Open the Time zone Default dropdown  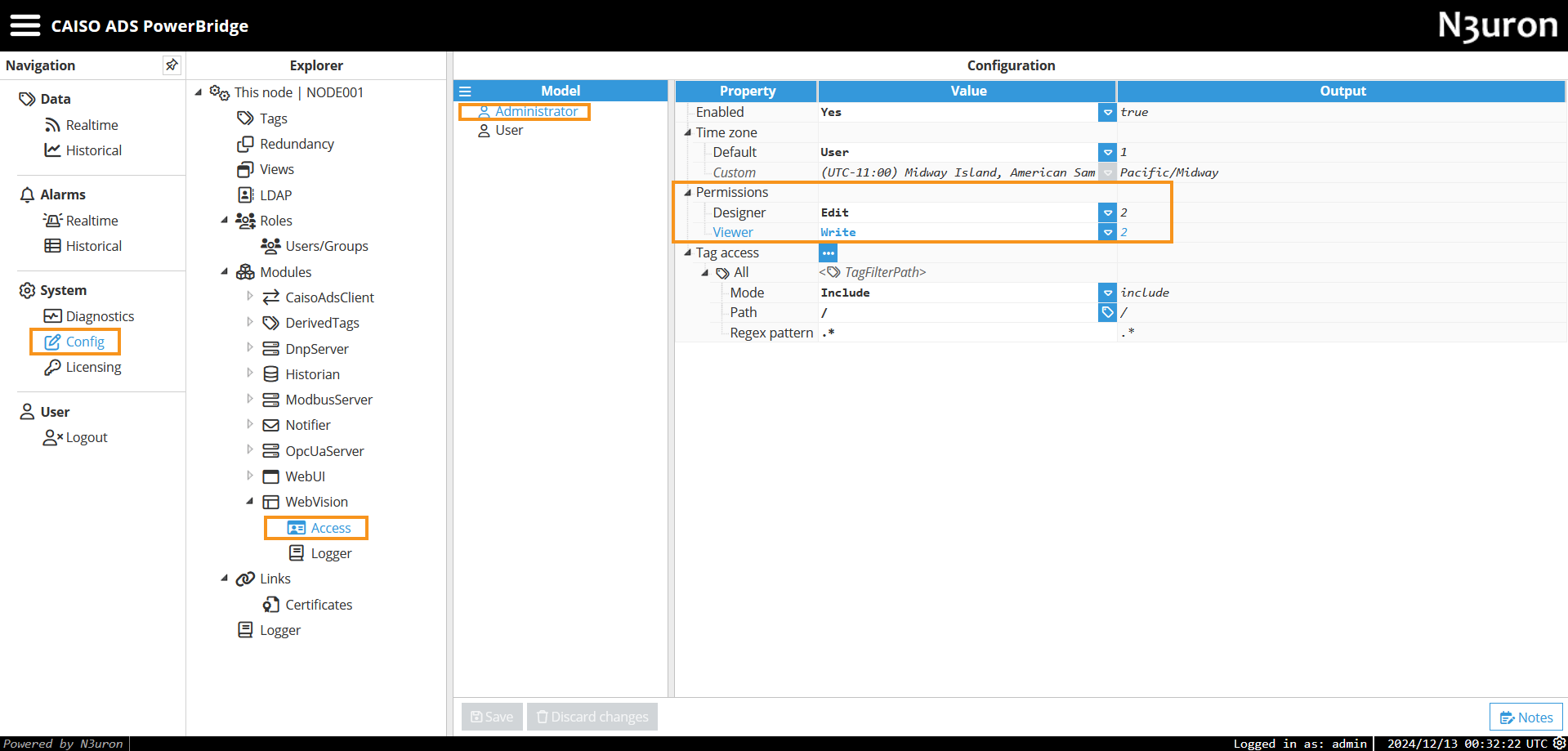pyautogui.click(x=1107, y=152)
